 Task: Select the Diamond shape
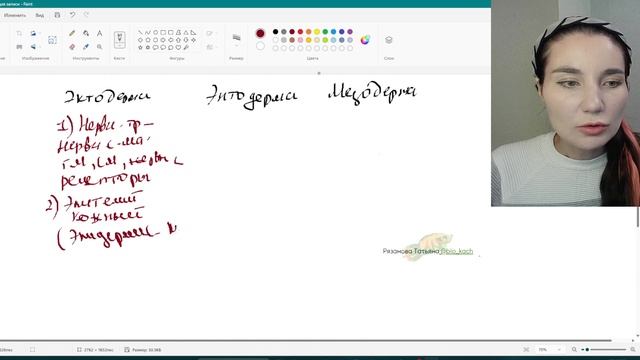pos(140,40)
